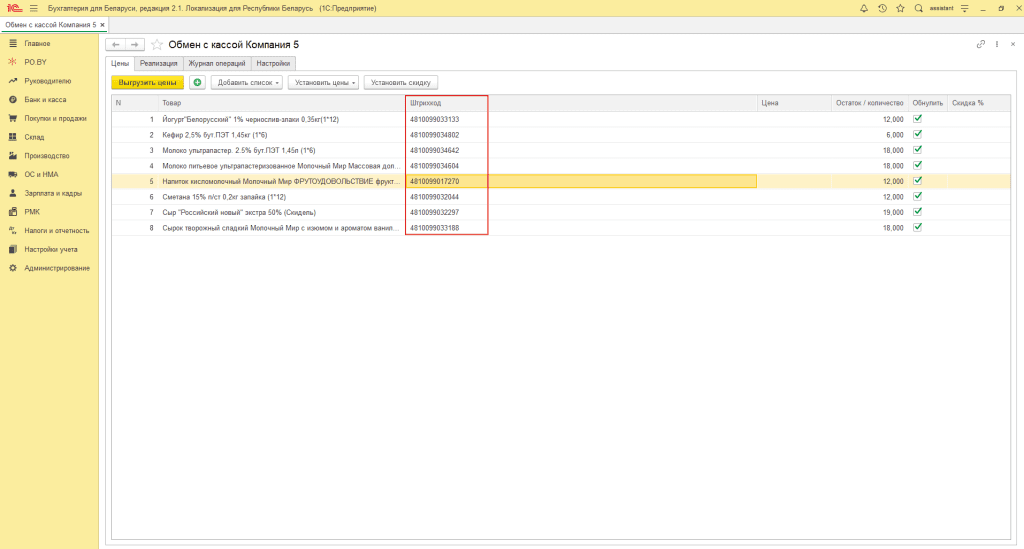Toggle Обнулить checkbox for Сметана row
The width and height of the screenshot is (1024, 549).
tap(917, 196)
